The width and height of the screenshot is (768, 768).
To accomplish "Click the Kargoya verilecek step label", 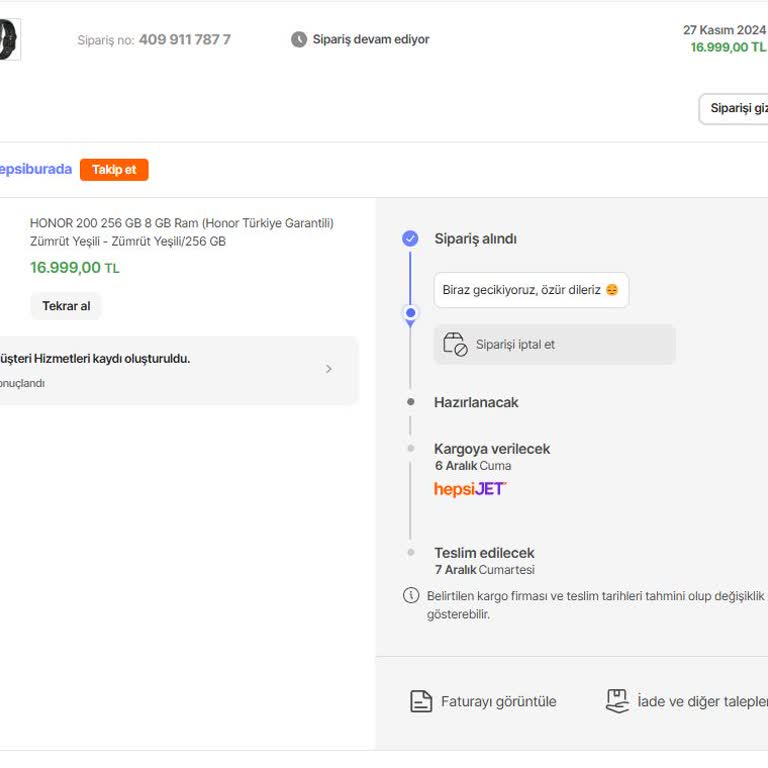I will click(x=492, y=449).
